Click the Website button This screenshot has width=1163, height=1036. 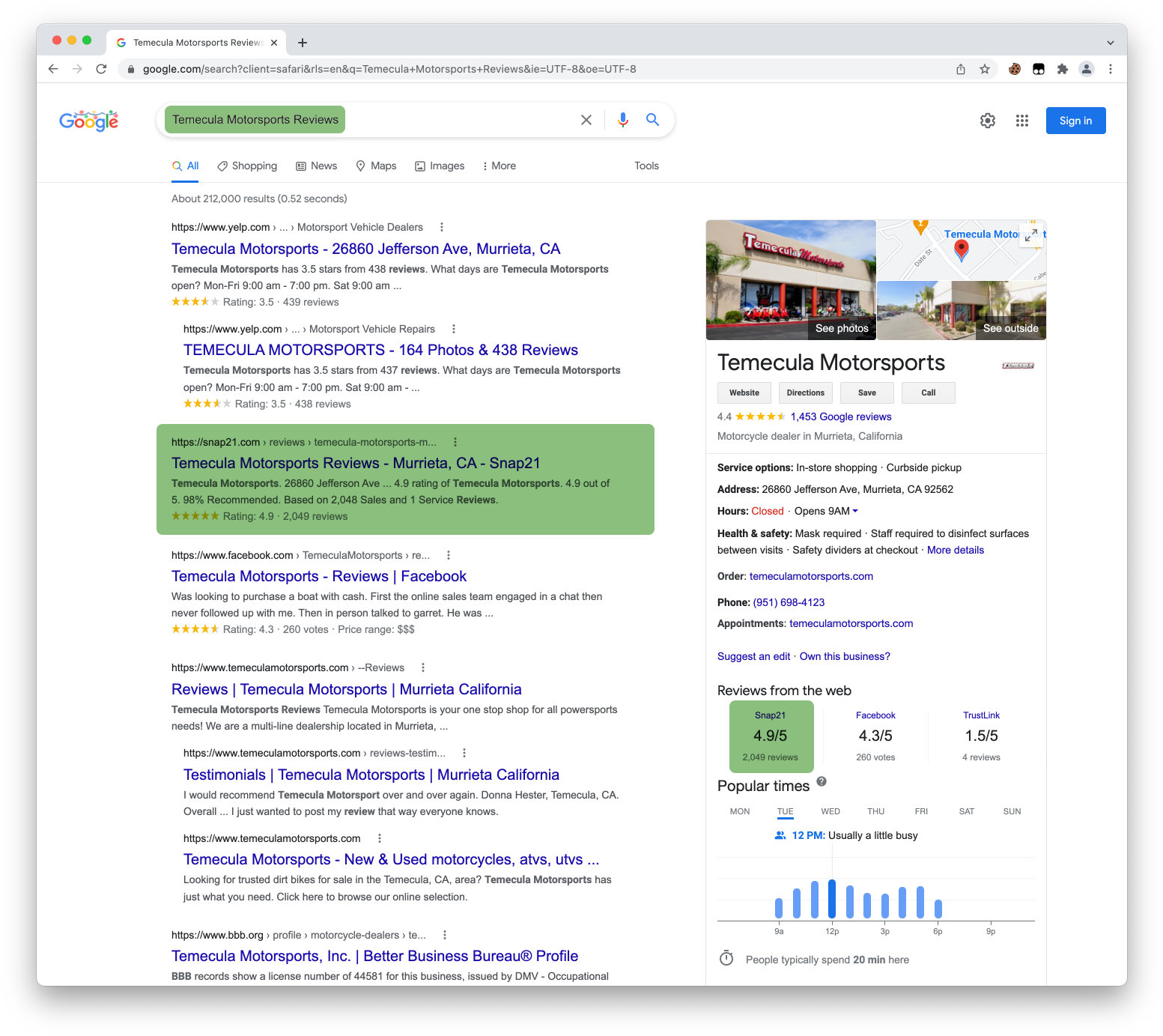click(744, 393)
